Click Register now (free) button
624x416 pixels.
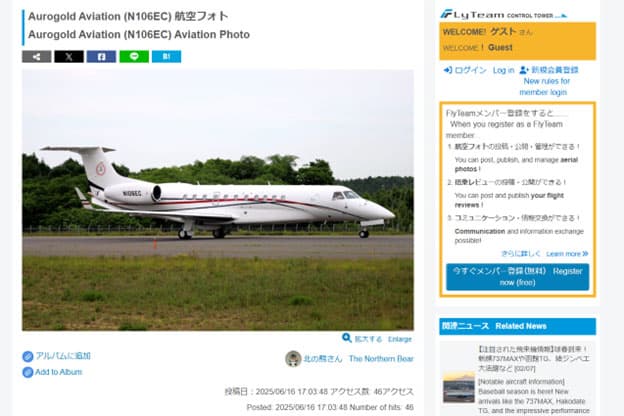point(517,277)
